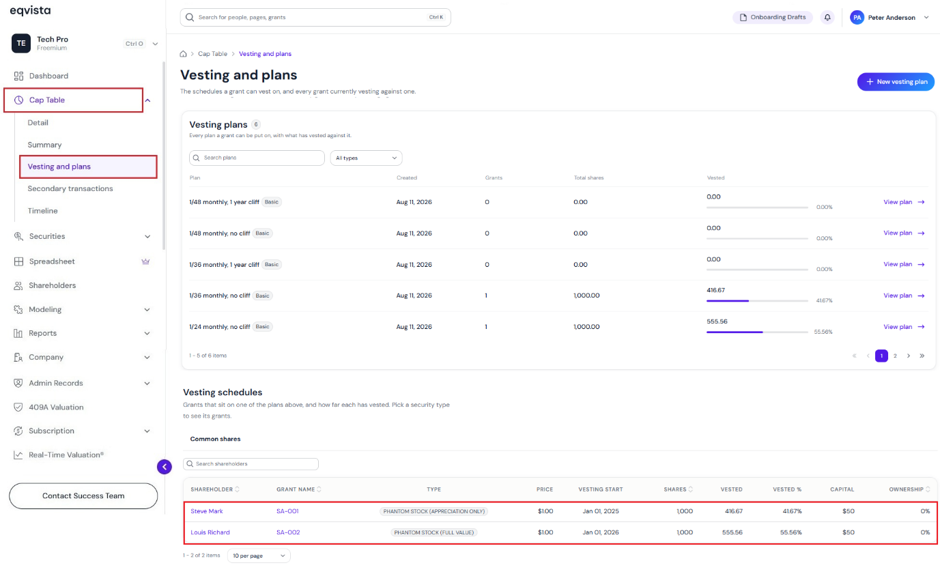
Task: Expand the Admin Records menu
Action: tap(147, 383)
